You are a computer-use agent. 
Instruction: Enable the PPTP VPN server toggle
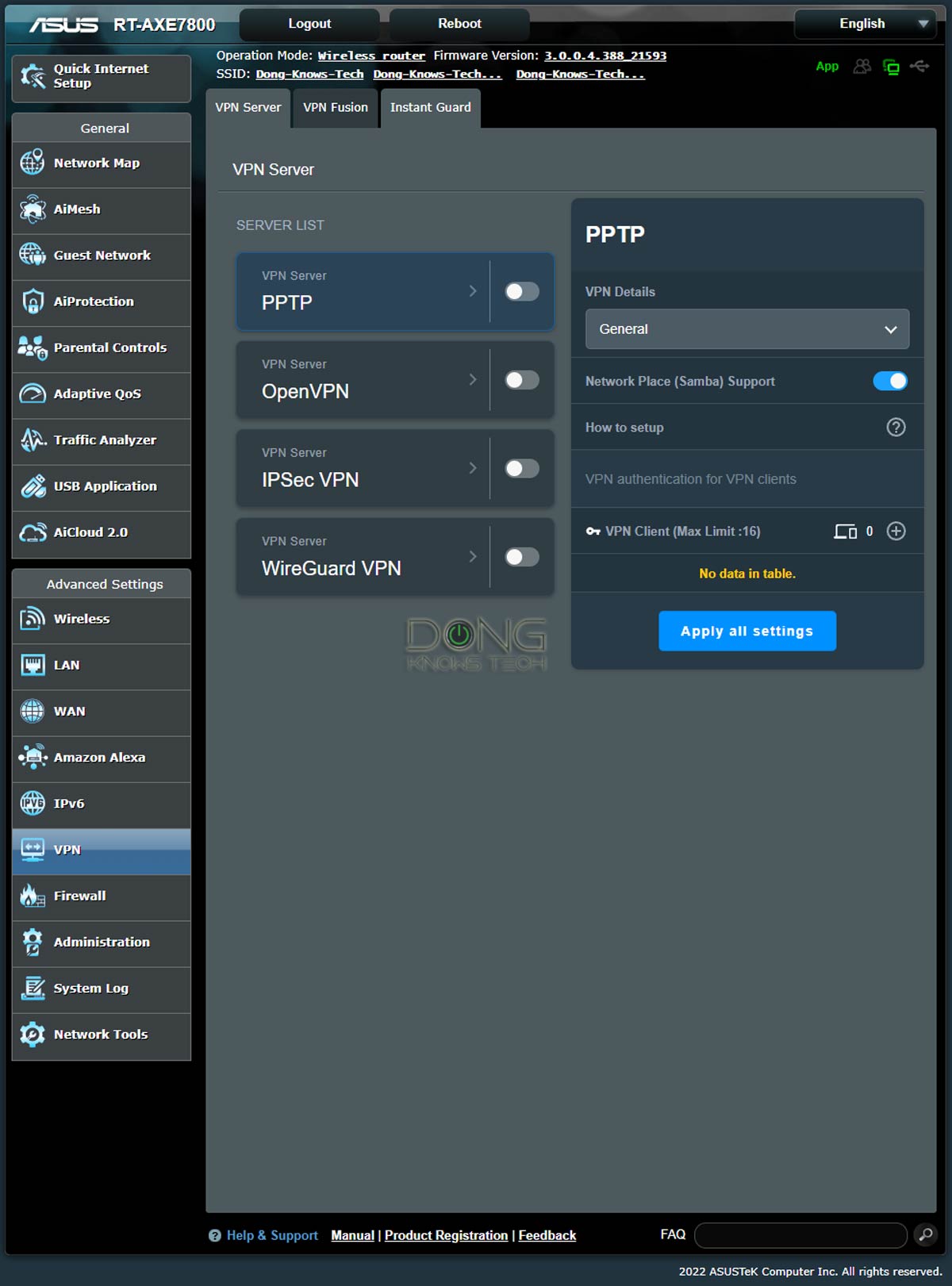click(522, 292)
